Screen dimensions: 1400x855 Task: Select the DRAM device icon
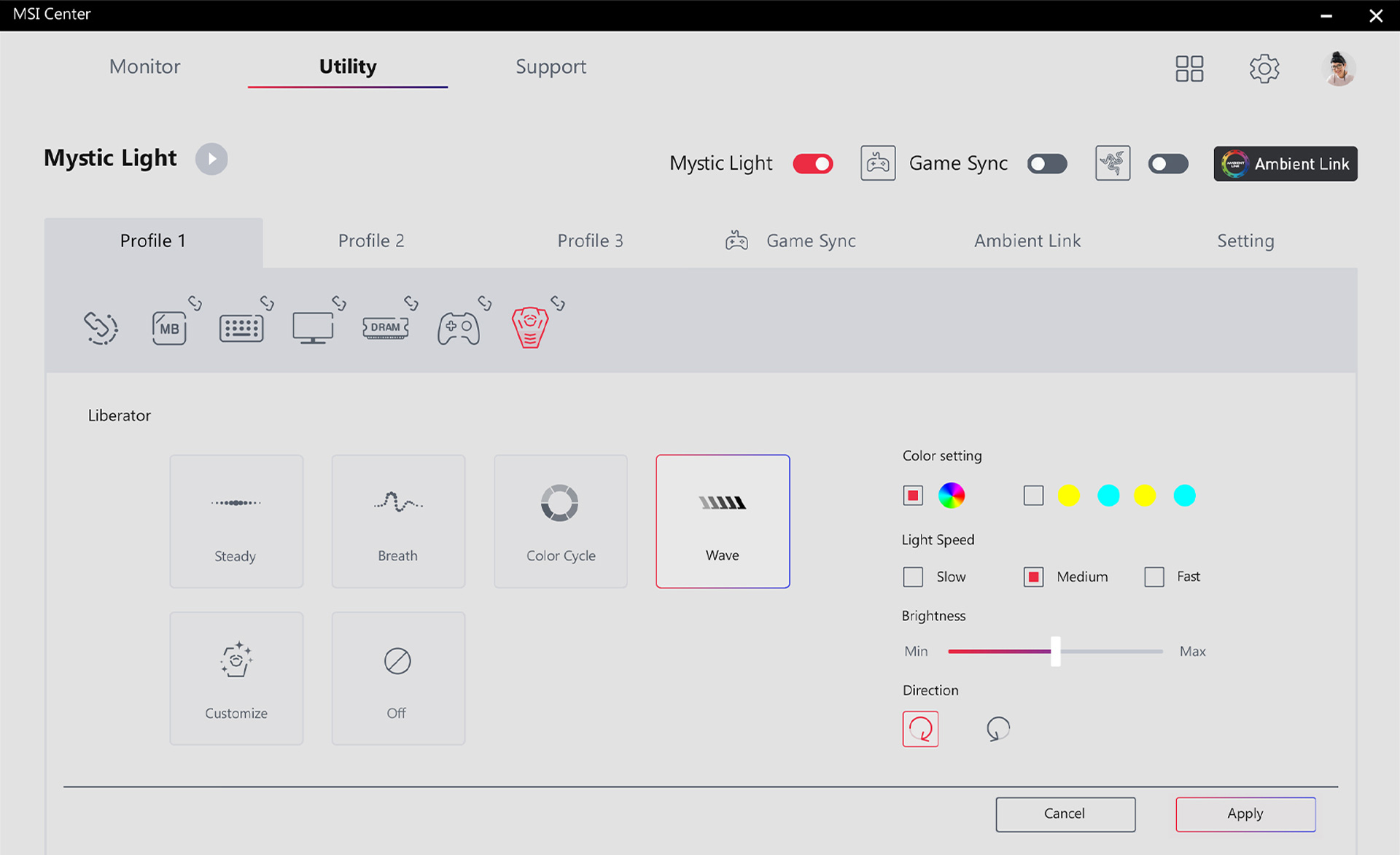(x=385, y=328)
